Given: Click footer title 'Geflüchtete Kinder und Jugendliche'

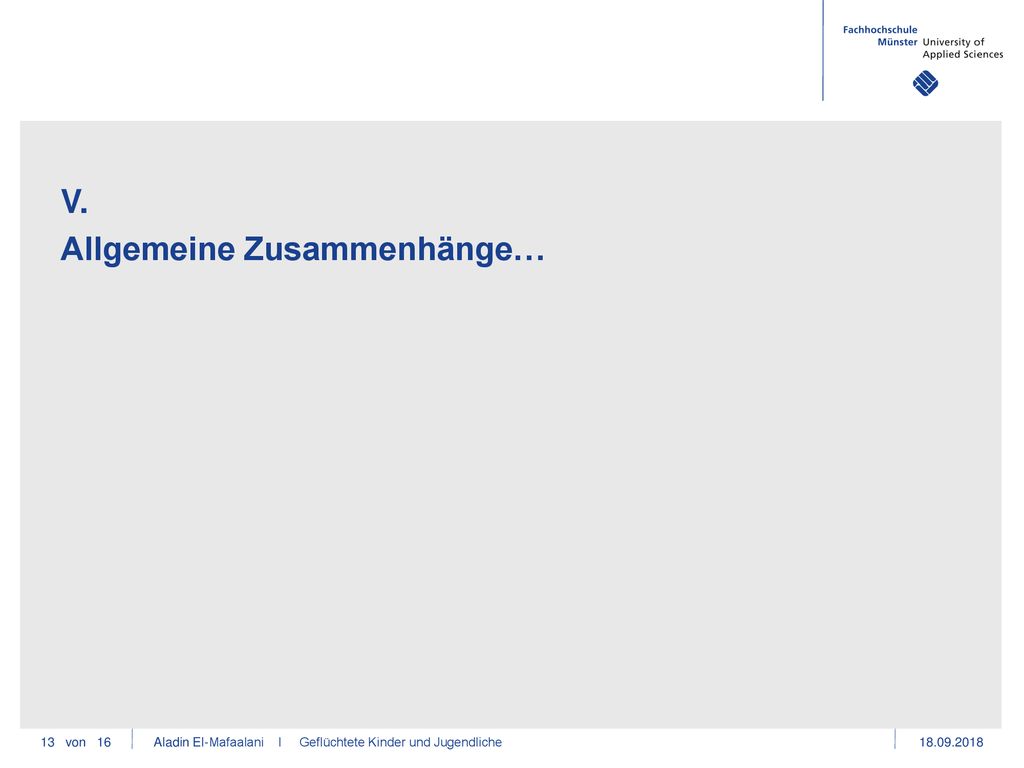Looking at the screenshot, I should [400, 743].
